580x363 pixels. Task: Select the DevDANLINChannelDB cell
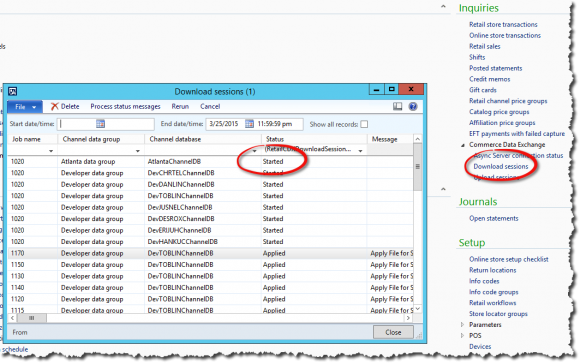pyautogui.click(x=181, y=185)
